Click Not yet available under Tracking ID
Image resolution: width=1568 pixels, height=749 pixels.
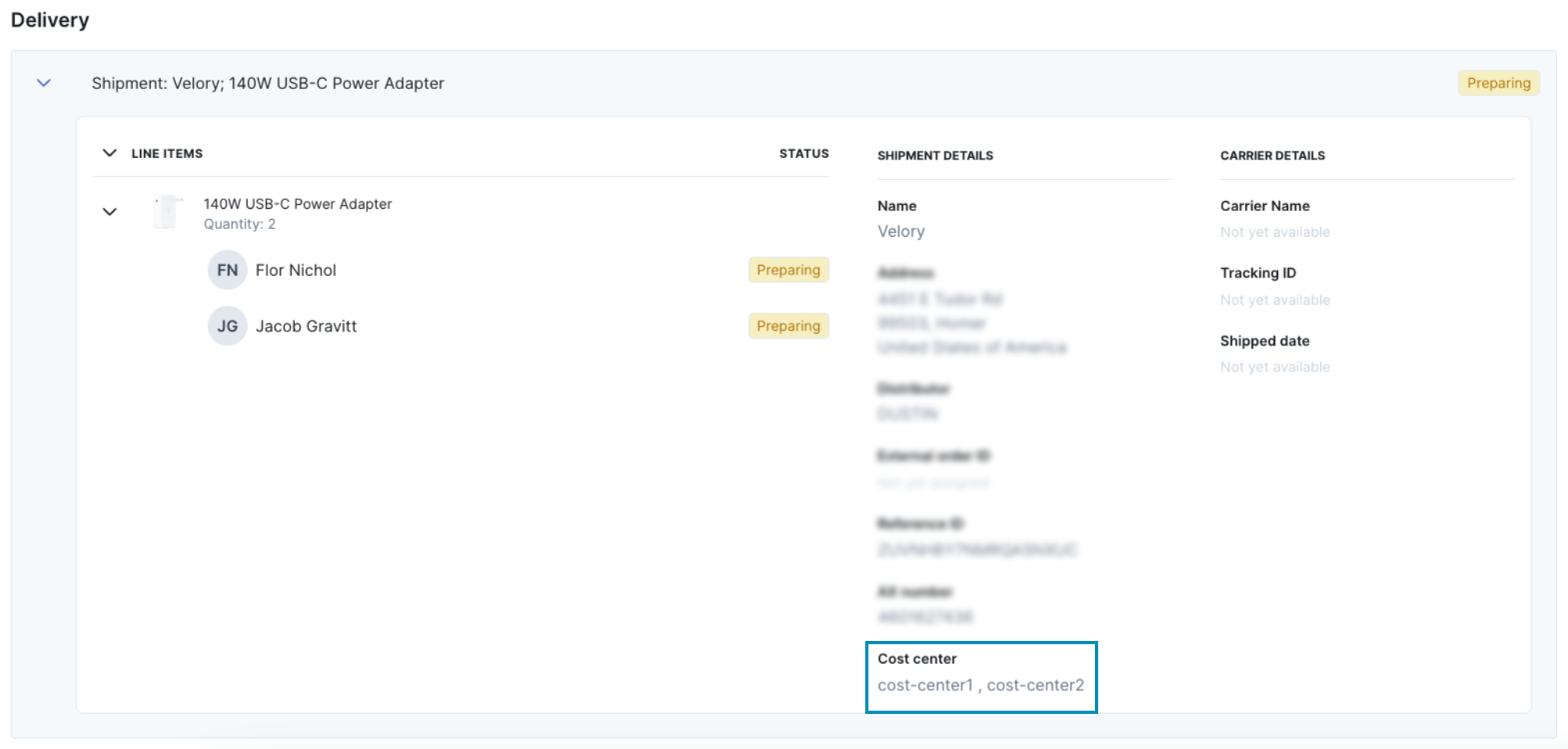click(x=1275, y=300)
